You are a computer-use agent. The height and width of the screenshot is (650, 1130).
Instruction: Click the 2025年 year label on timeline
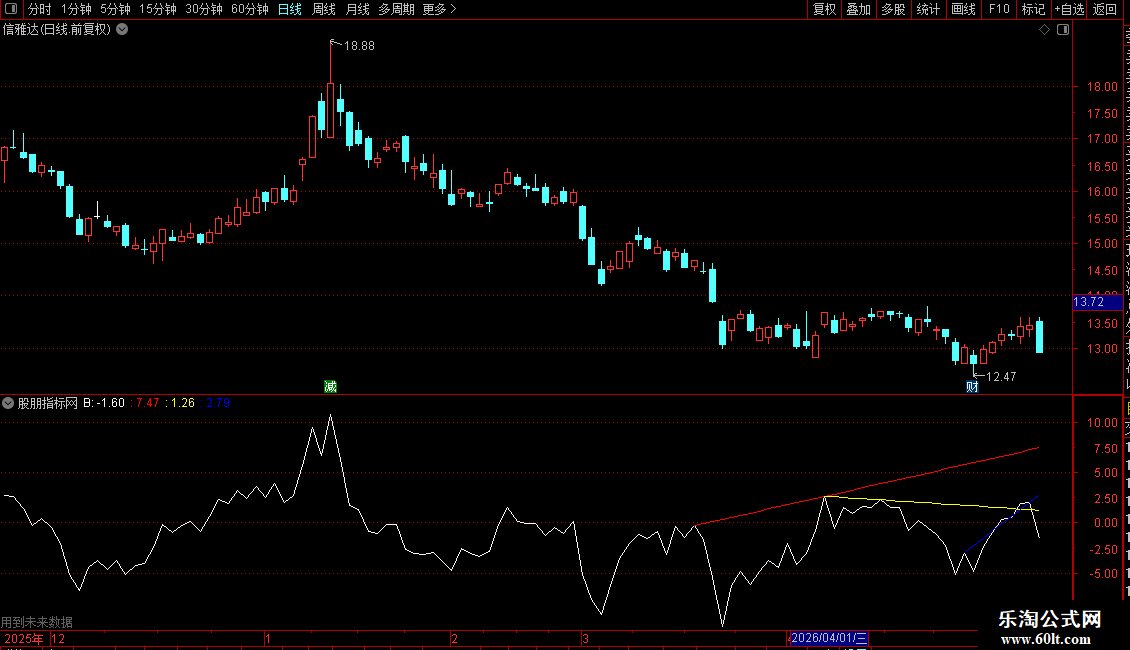24,638
